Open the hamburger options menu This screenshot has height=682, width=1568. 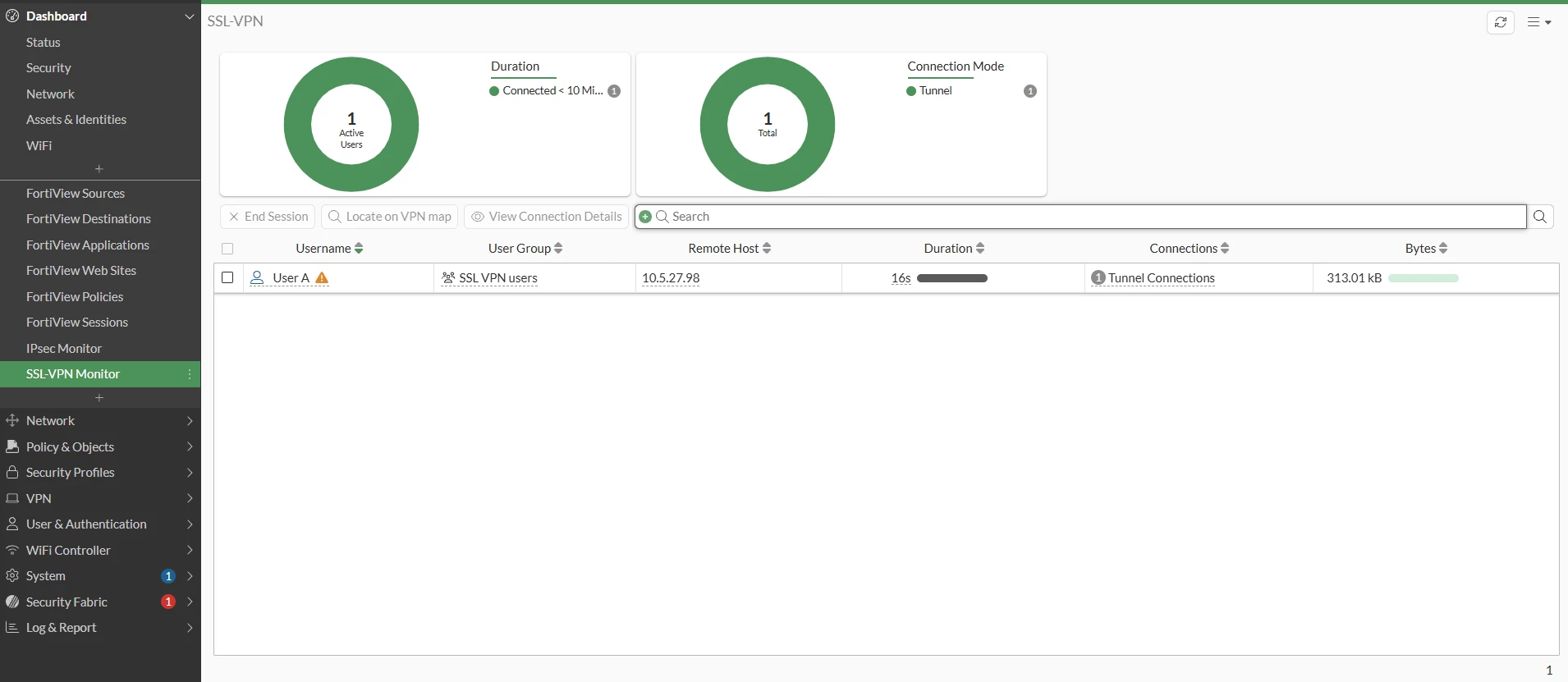point(1538,22)
